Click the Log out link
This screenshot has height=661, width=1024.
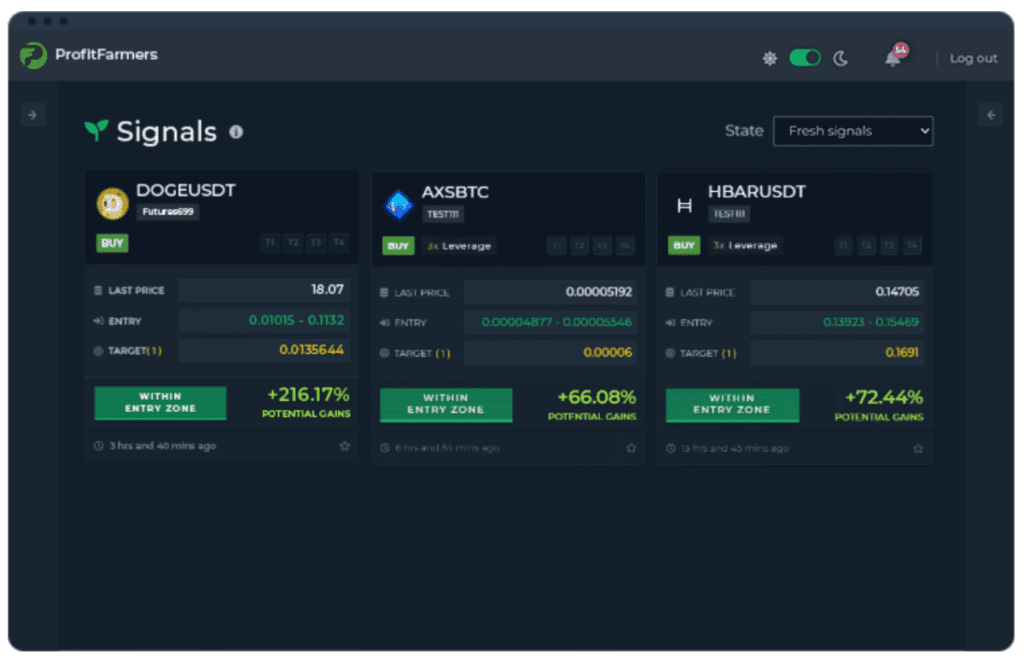(973, 59)
